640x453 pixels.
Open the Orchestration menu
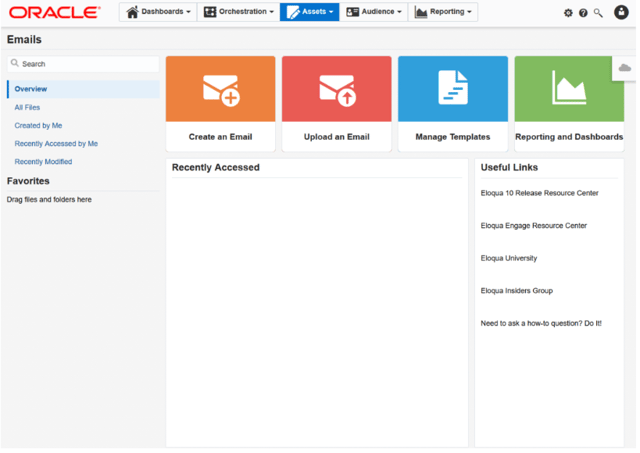tap(239, 12)
